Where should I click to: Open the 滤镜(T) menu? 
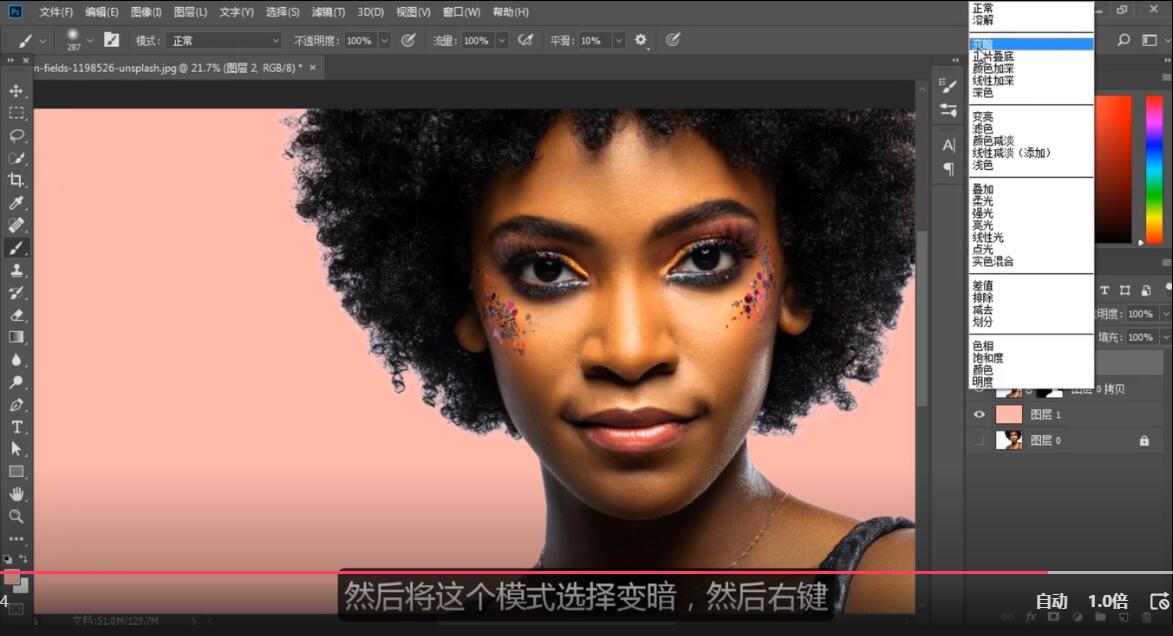point(328,12)
